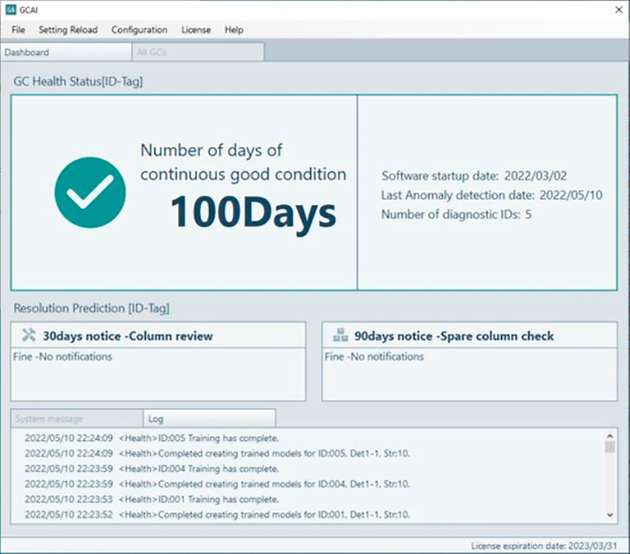
Task: Click the log panel scrollbar thumb
Action: click(610, 447)
